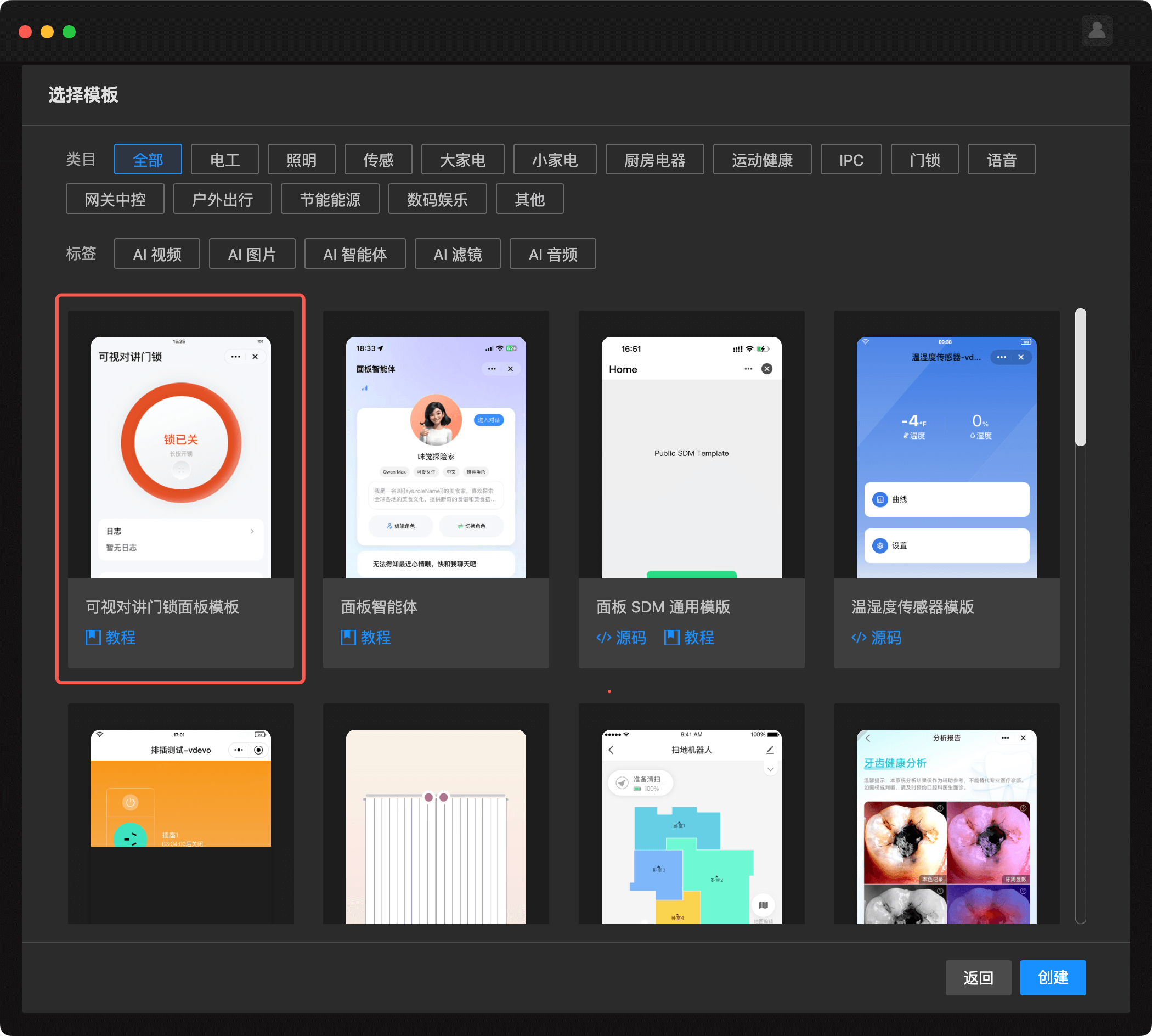
Task: Filter by 网关中控 category
Action: 115,199
